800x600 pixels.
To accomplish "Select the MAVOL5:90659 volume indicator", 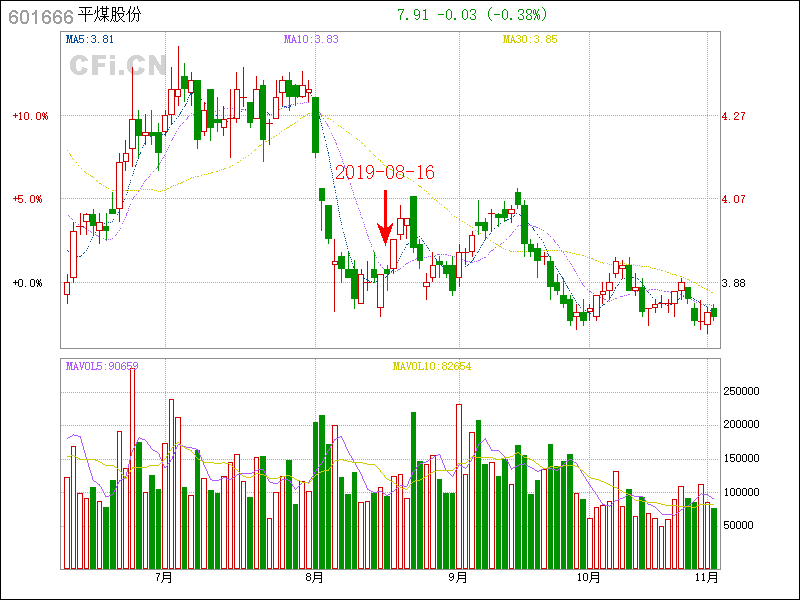I will pos(102,366).
